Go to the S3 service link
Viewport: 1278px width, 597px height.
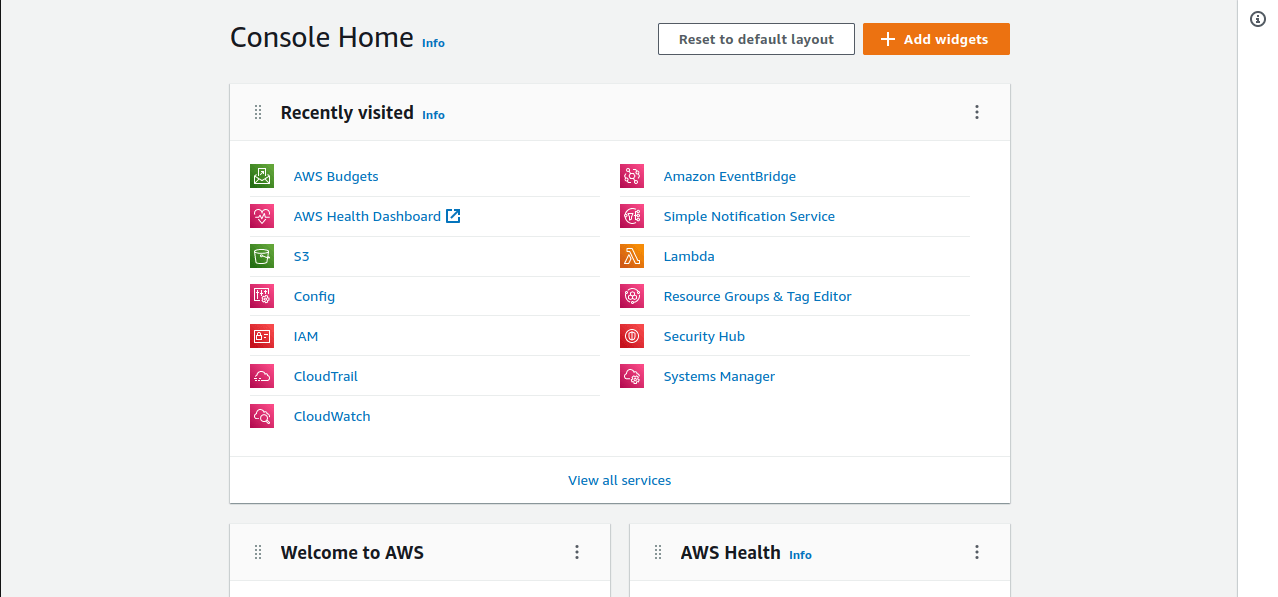302,256
